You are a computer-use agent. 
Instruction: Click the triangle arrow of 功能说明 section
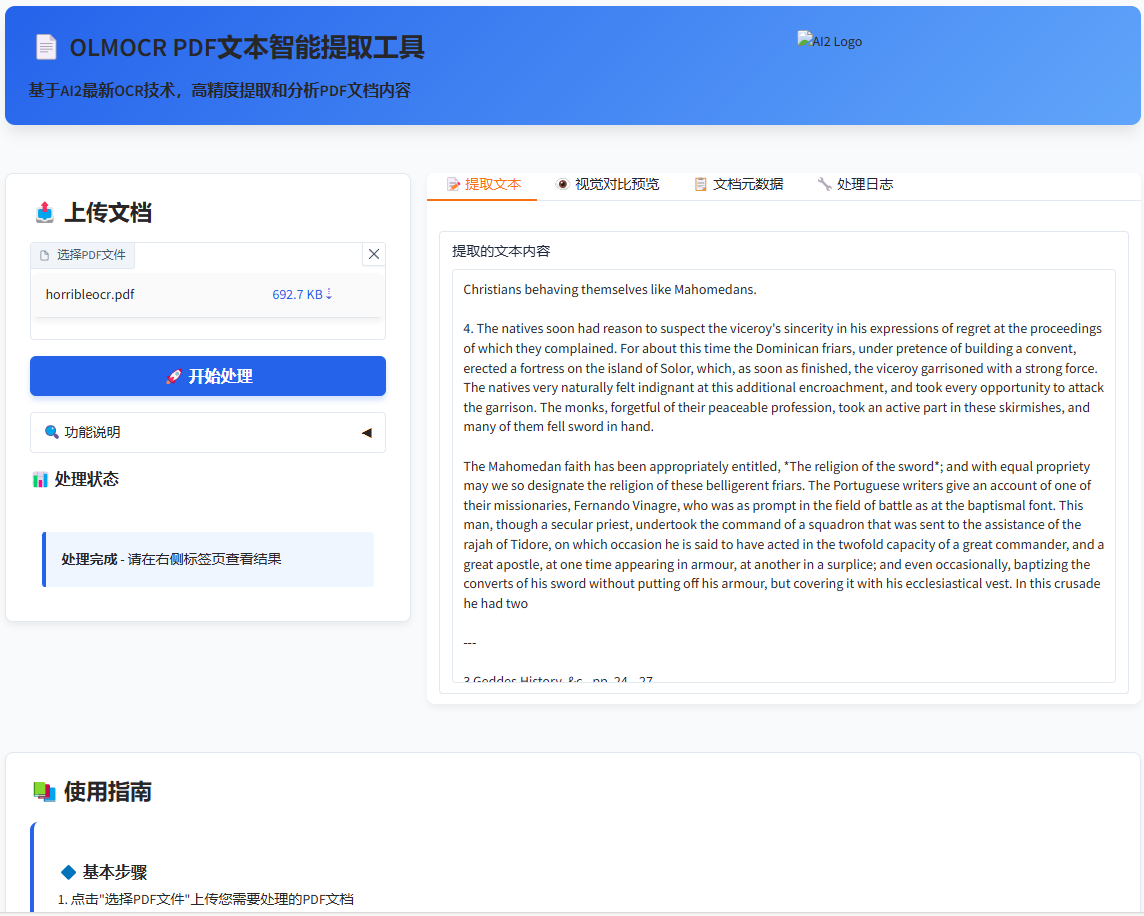point(367,433)
